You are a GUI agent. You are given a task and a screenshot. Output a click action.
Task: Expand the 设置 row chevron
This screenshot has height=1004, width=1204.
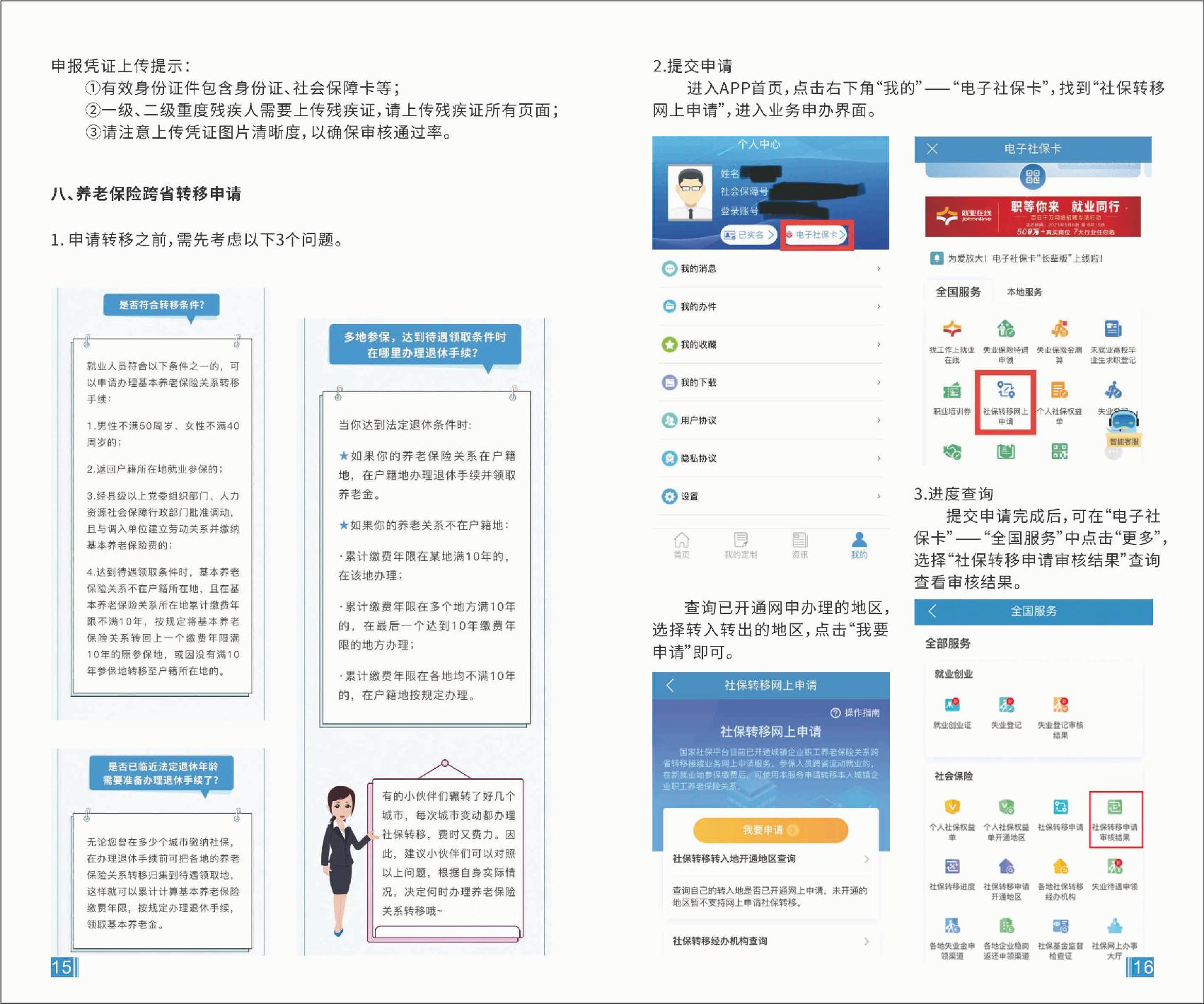[879, 497]
